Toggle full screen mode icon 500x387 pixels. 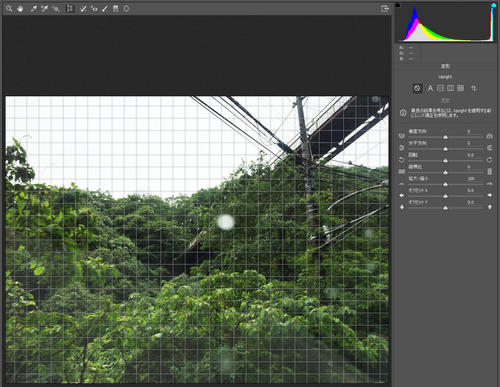pos(385,9)
